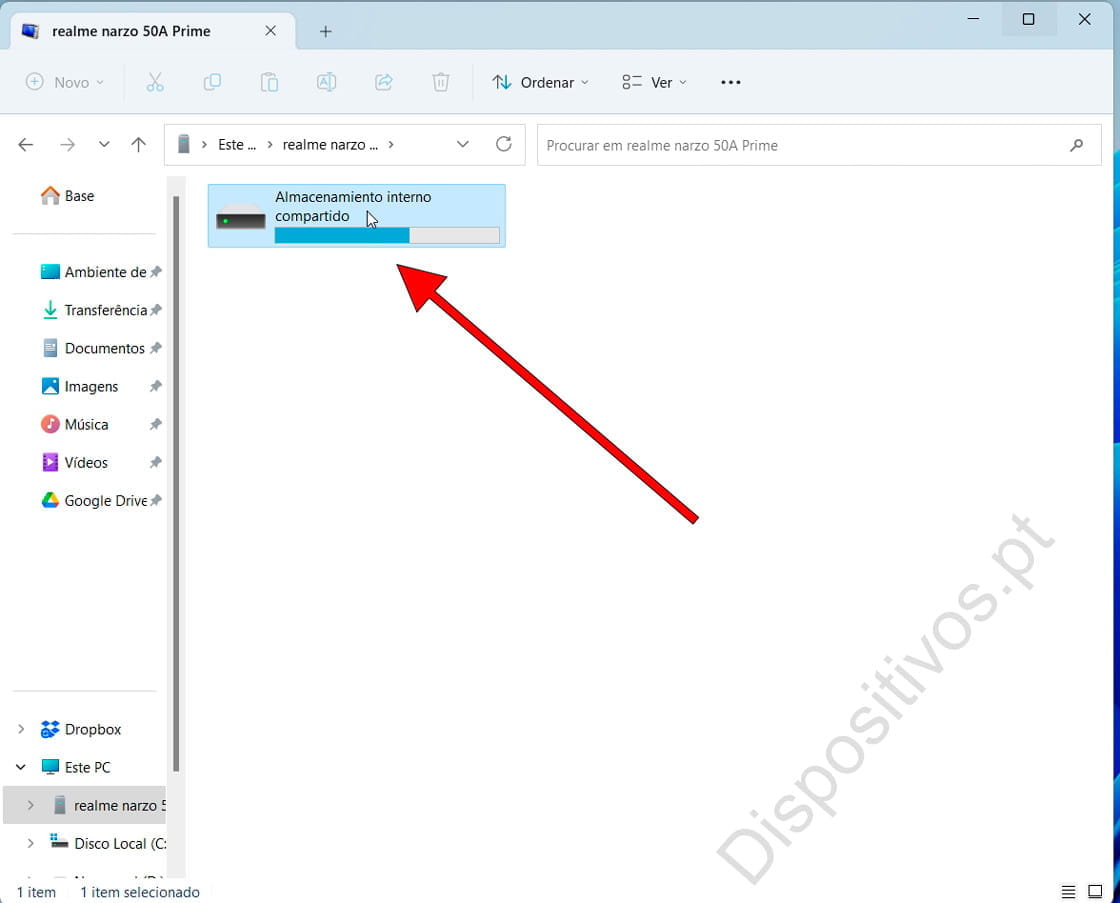Go forward with the right arrow
The height and width of the screenshot is (903, 1120).
(x=68, y=145)
